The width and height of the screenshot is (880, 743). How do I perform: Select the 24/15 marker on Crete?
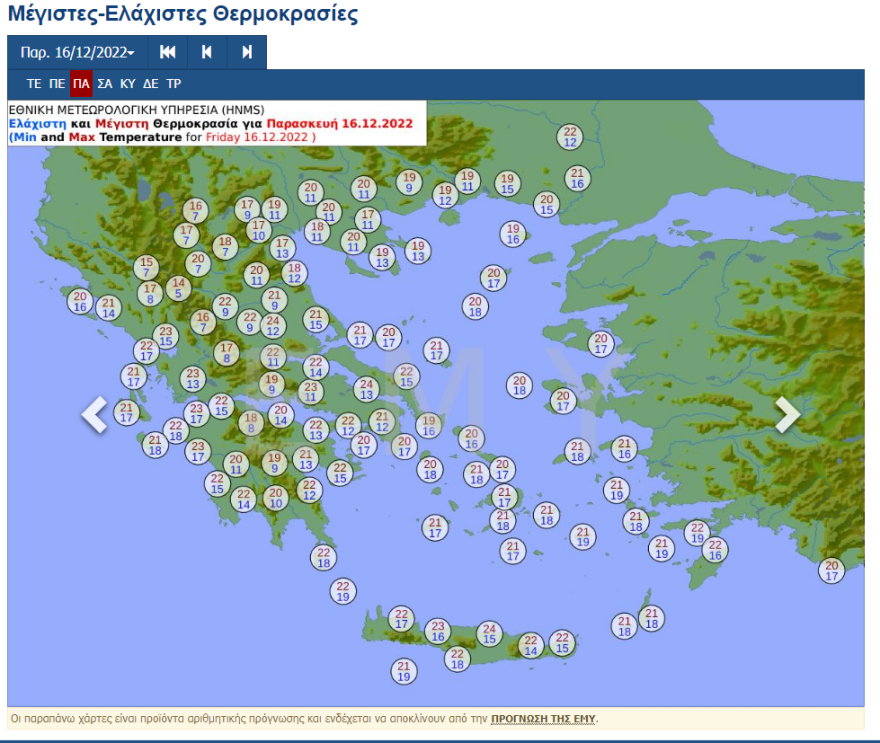(489, 633)
